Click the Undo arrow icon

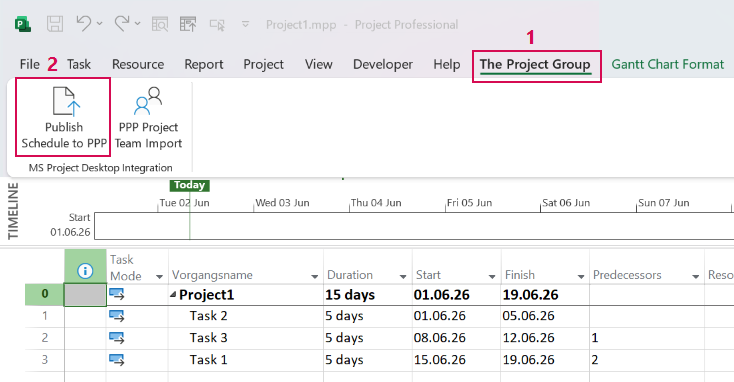84,23
